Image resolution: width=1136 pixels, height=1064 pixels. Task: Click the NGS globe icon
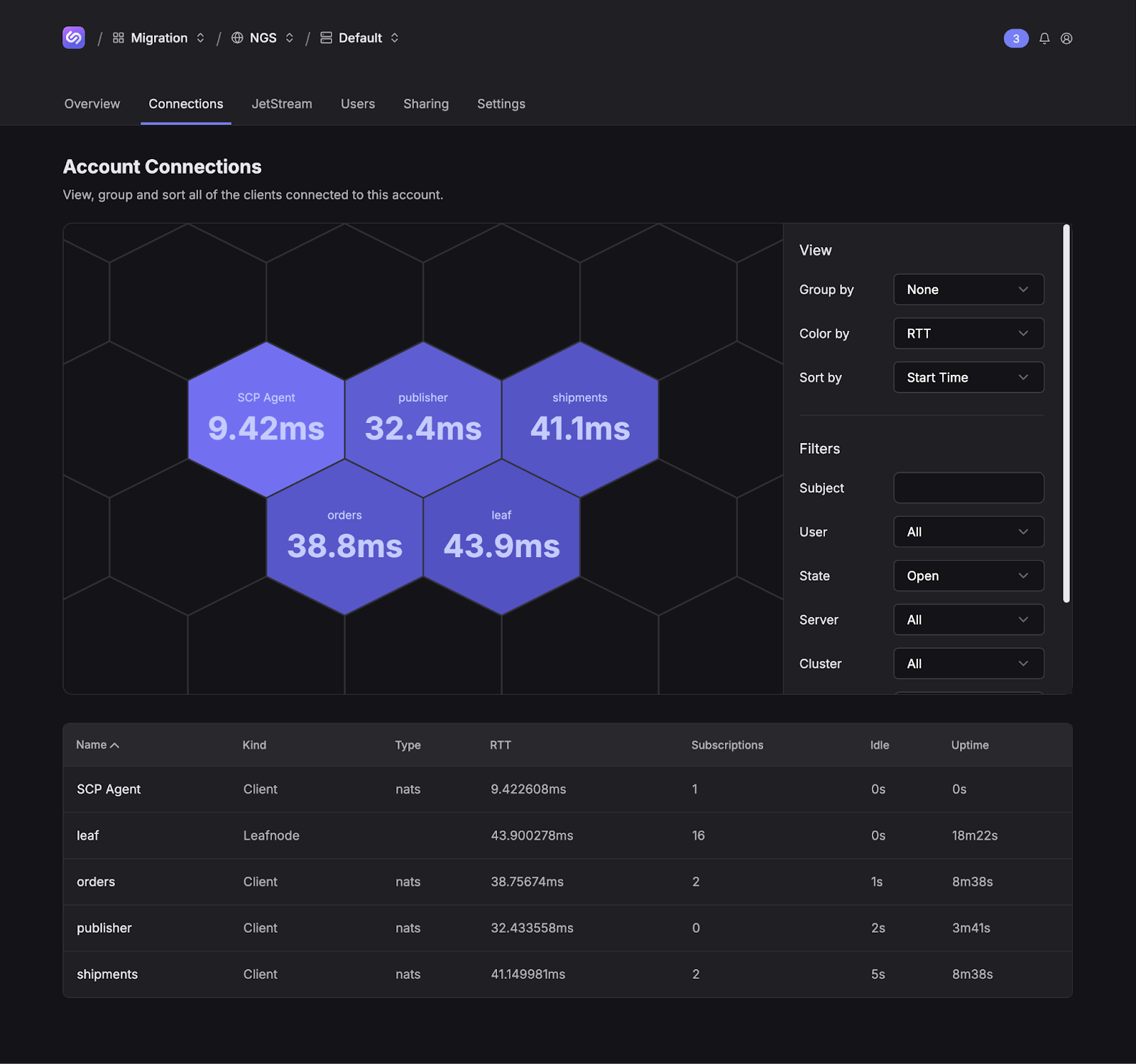coord(237,38)
